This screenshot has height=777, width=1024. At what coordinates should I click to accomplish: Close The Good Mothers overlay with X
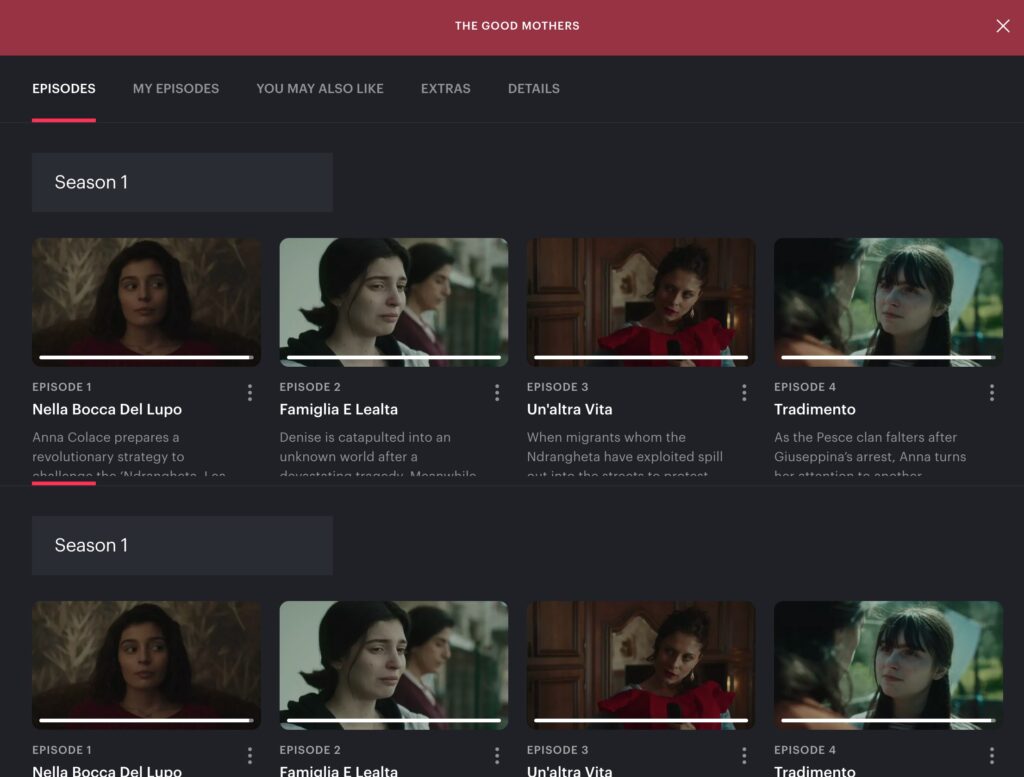(x=1002, y=25)
